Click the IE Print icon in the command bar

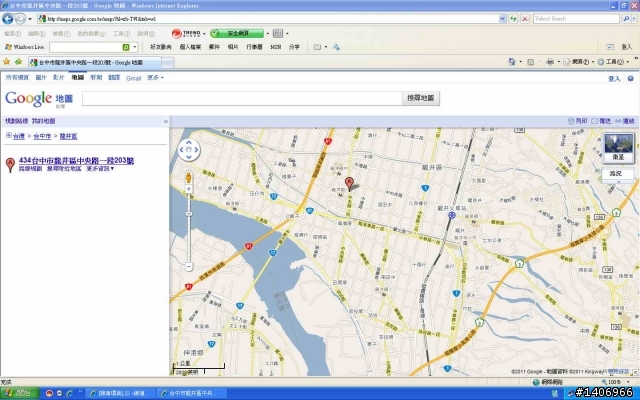pyautogui.click(x=550, y=62)
